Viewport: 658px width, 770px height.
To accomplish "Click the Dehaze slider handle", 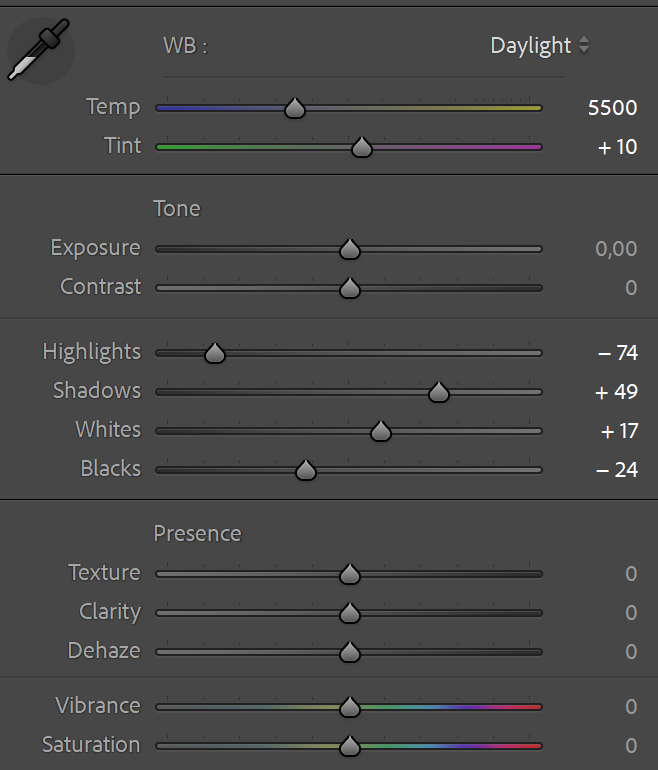I will pos(349,652).
